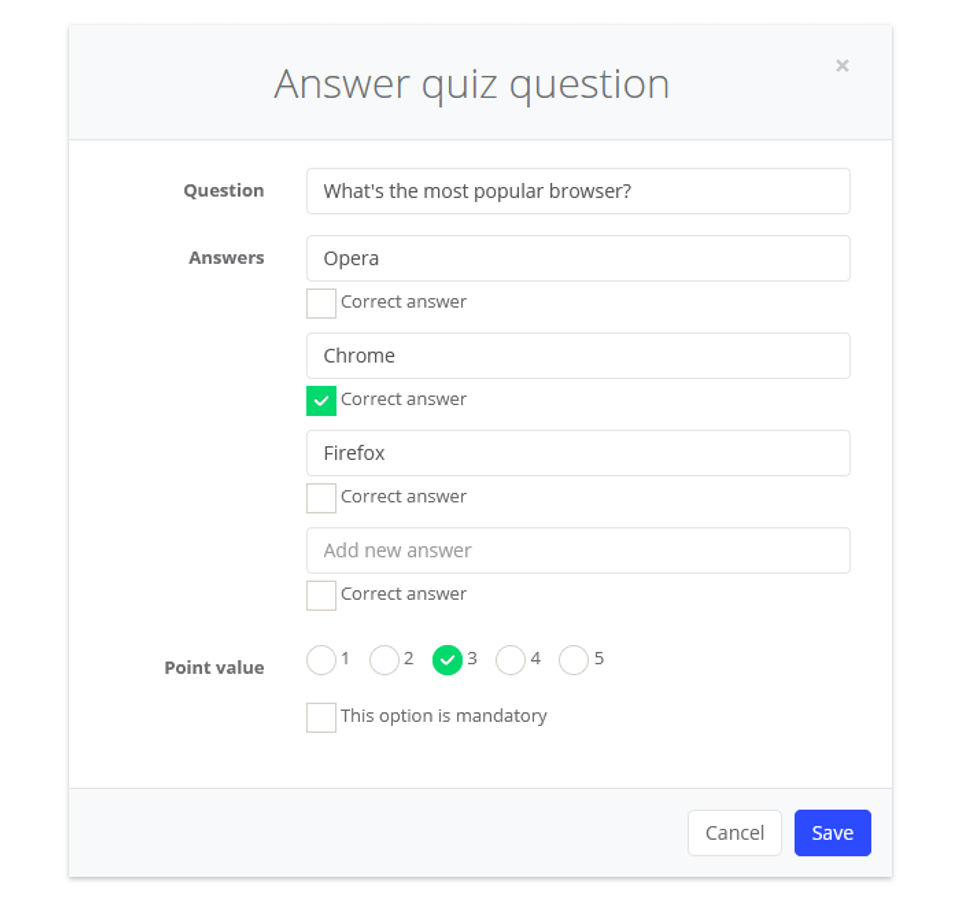Click the Opera answer field

(x=578, y=258)
